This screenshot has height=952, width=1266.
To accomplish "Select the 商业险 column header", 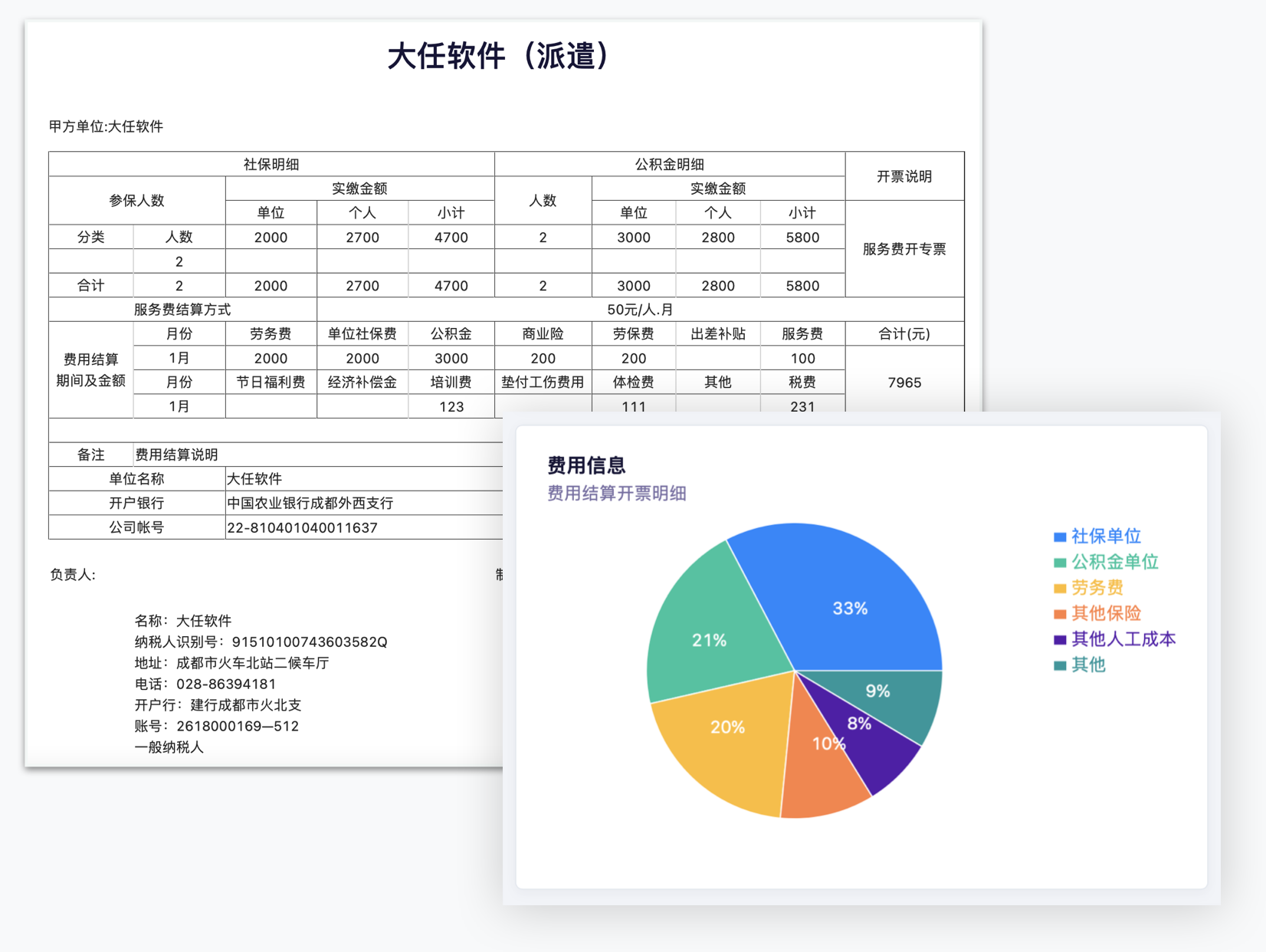I will [x=543, y=333].
